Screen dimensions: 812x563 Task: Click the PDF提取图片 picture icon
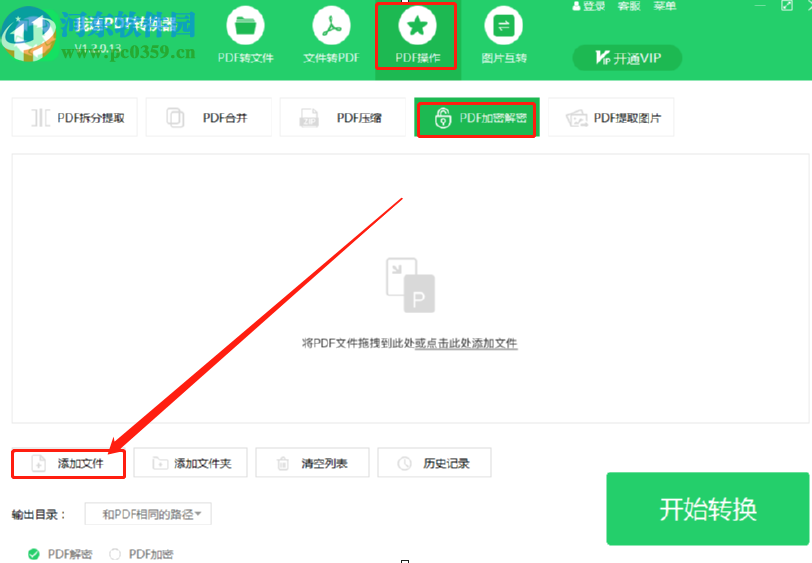point(576,118)
